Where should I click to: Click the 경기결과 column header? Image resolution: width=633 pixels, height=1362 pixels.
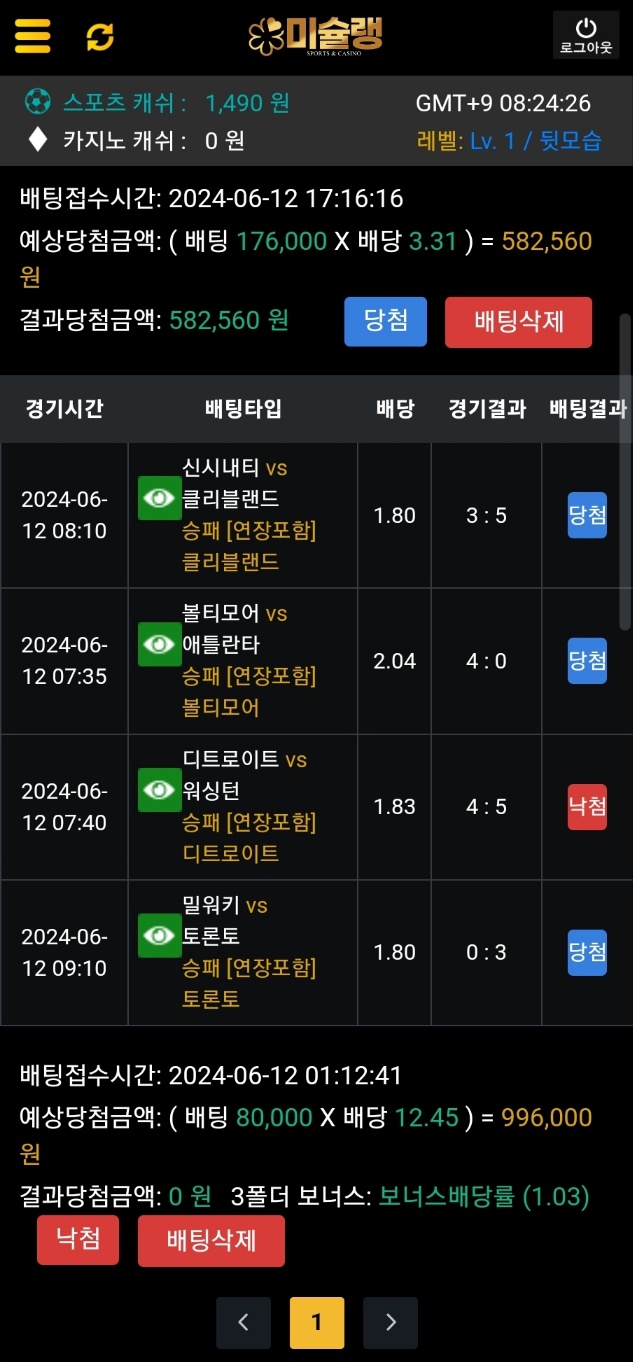click(x=487, y=408)
